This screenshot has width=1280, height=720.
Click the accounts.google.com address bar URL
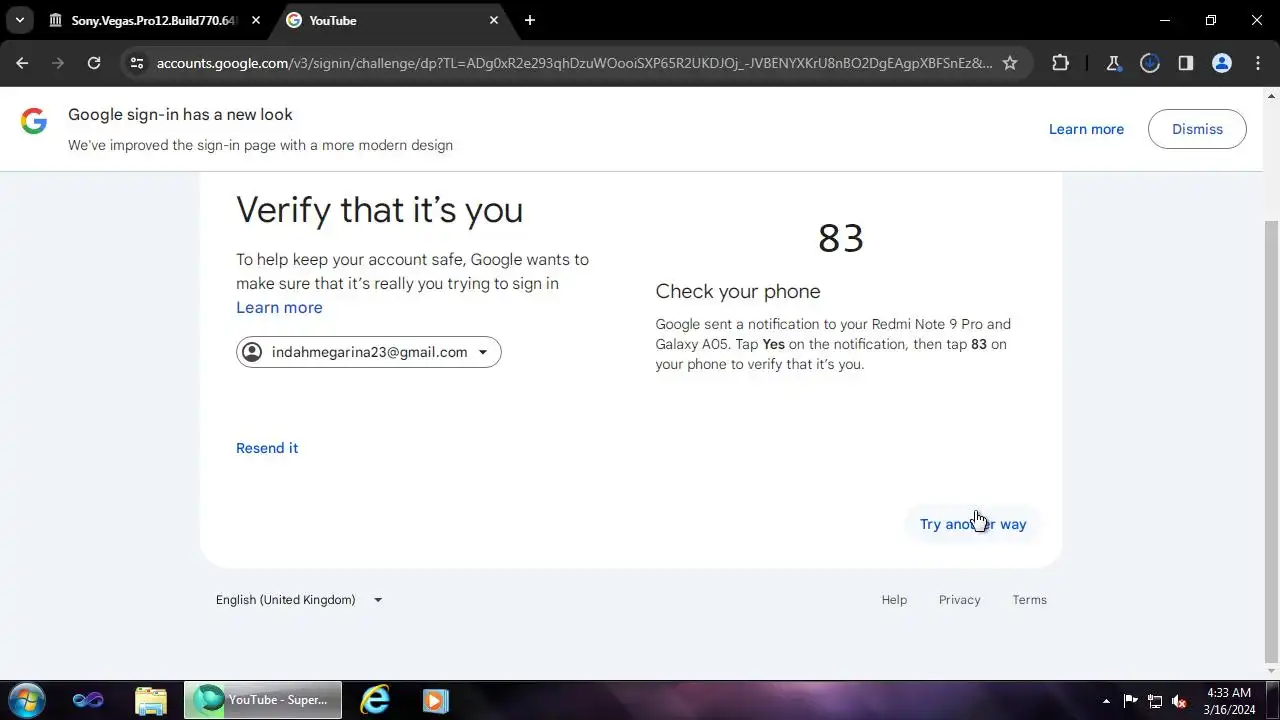(x=574, y=63)
